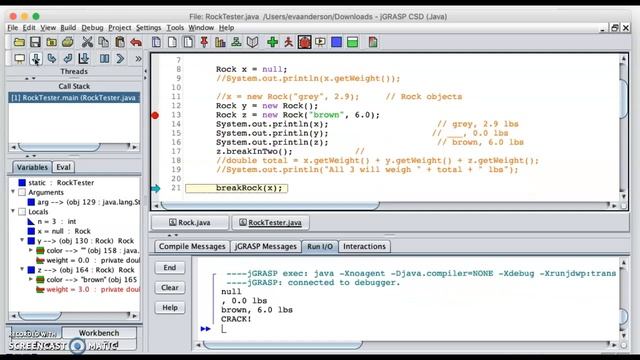Compile using the green plus icon

[x=273, y=42]
